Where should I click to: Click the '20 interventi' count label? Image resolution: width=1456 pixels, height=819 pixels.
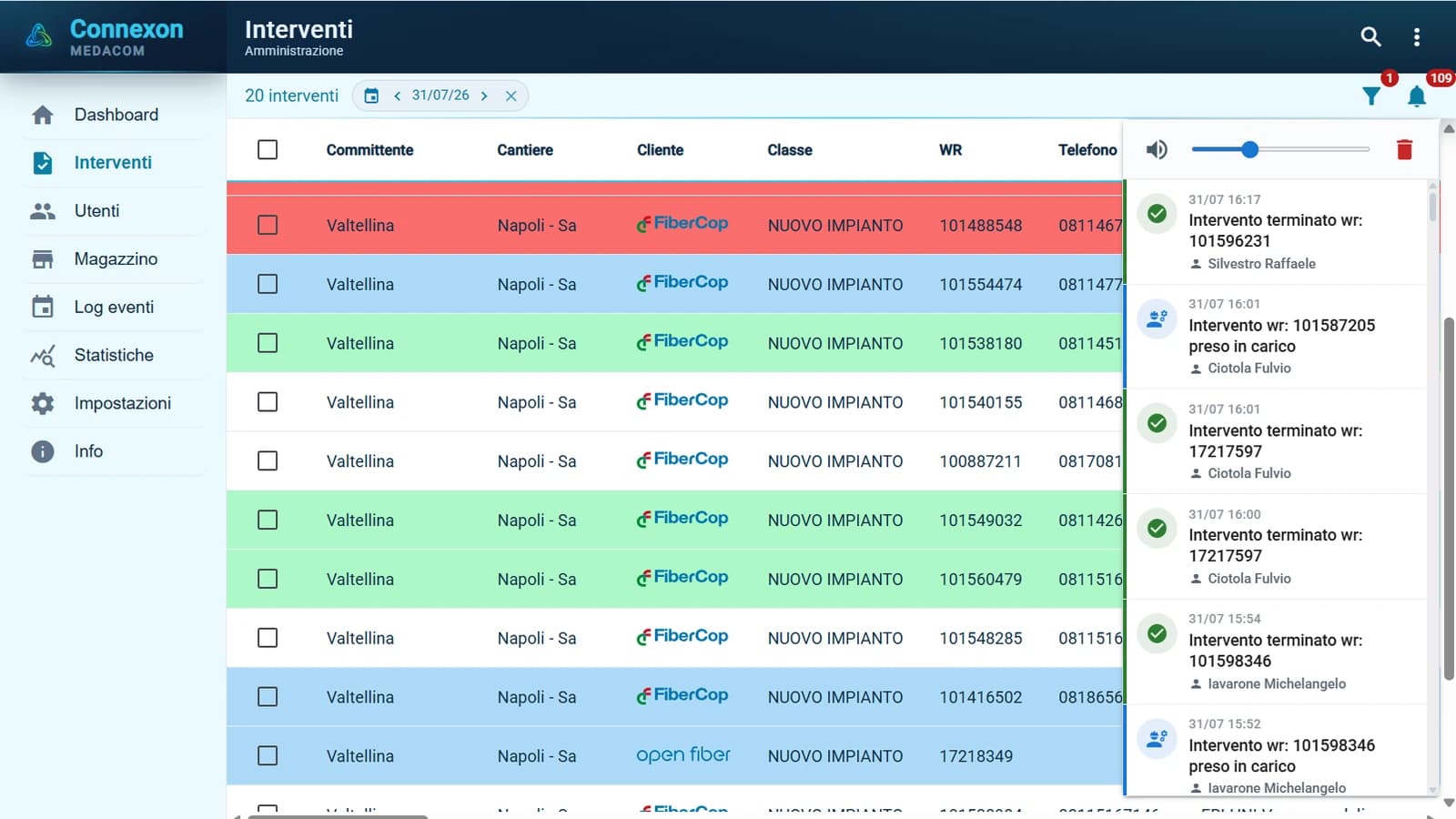coord(291,96)
